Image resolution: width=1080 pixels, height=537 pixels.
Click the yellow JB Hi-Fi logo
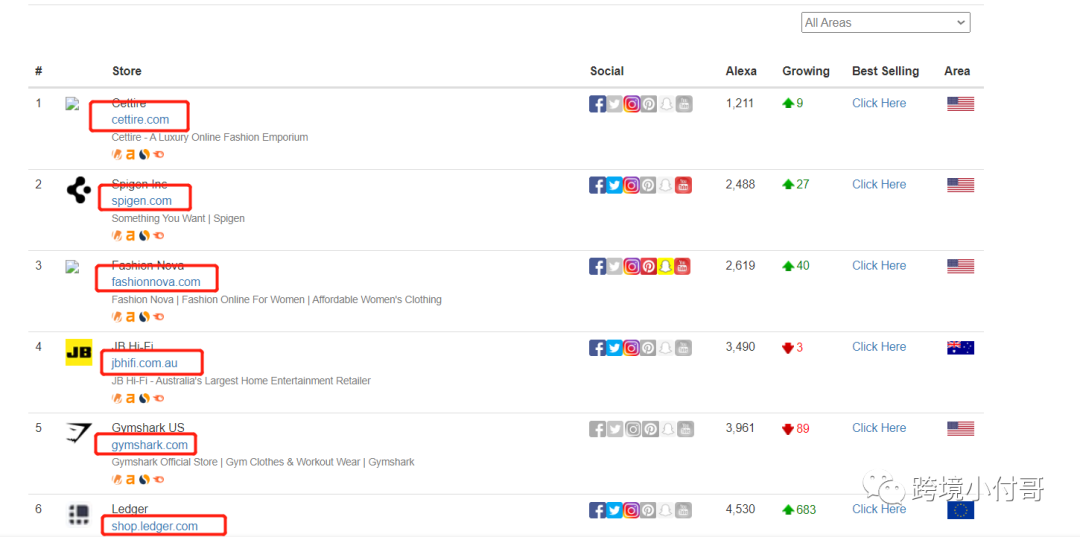(x=79, y=352)
